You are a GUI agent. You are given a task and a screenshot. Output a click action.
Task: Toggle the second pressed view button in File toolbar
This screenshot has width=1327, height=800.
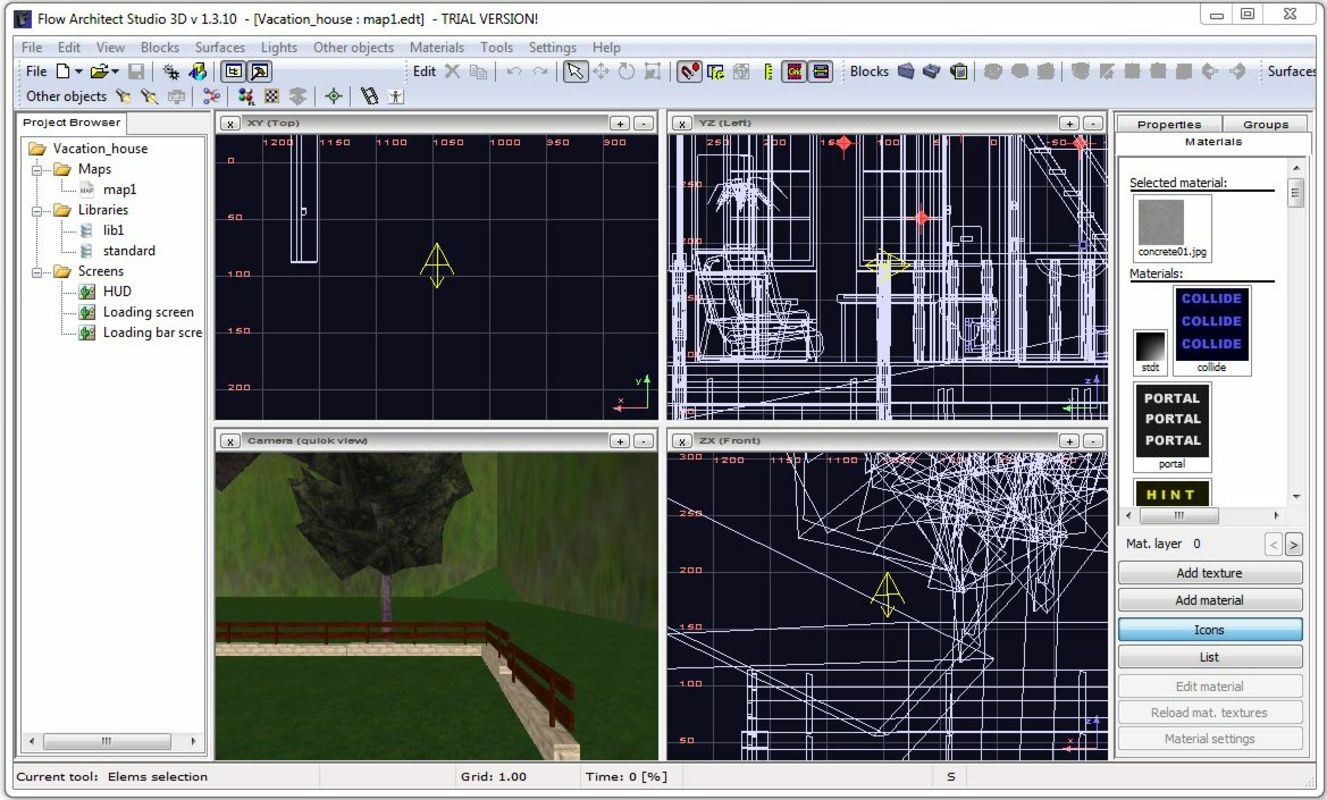coord(260,71)
